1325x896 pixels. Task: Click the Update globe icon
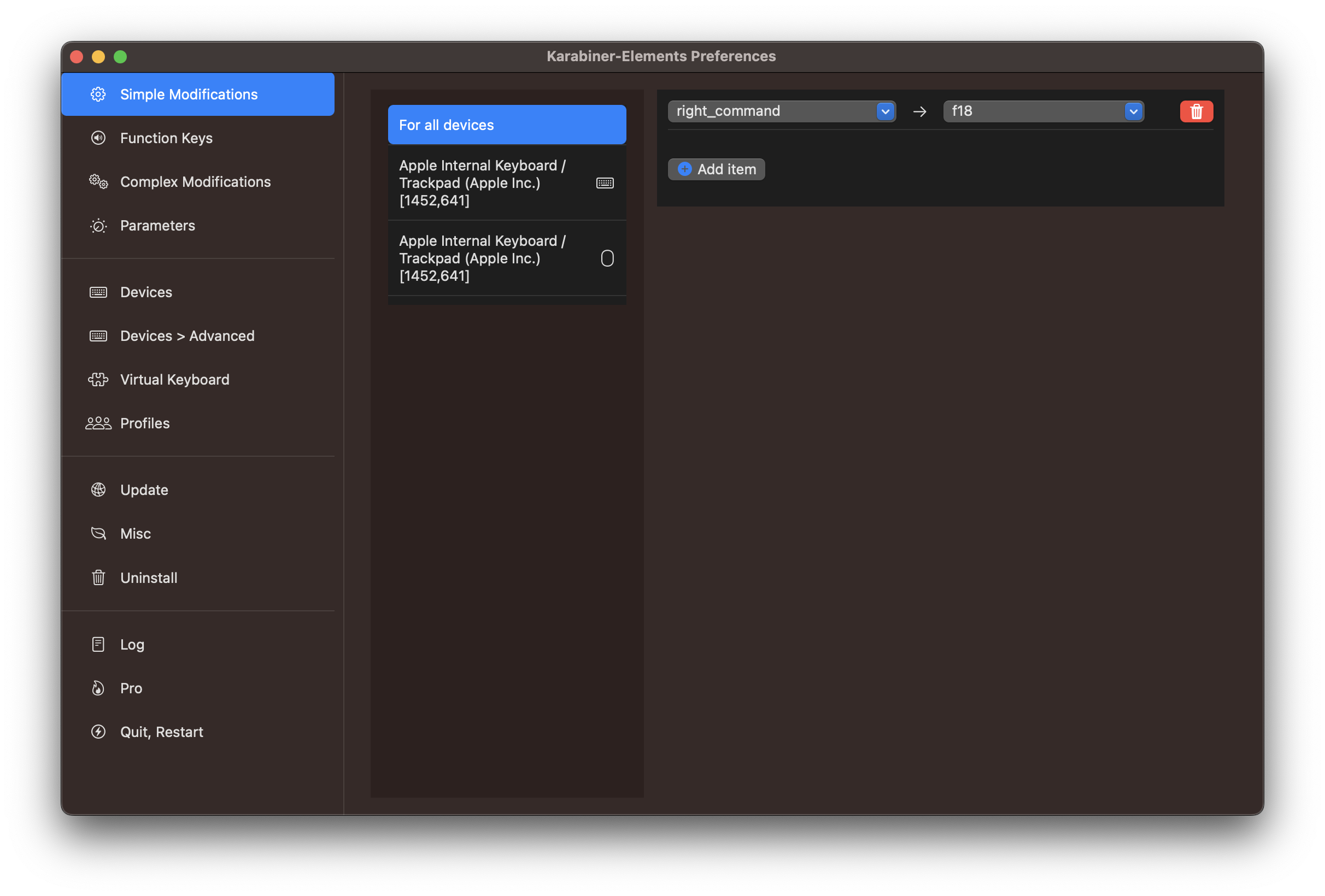tap(98, 490)
